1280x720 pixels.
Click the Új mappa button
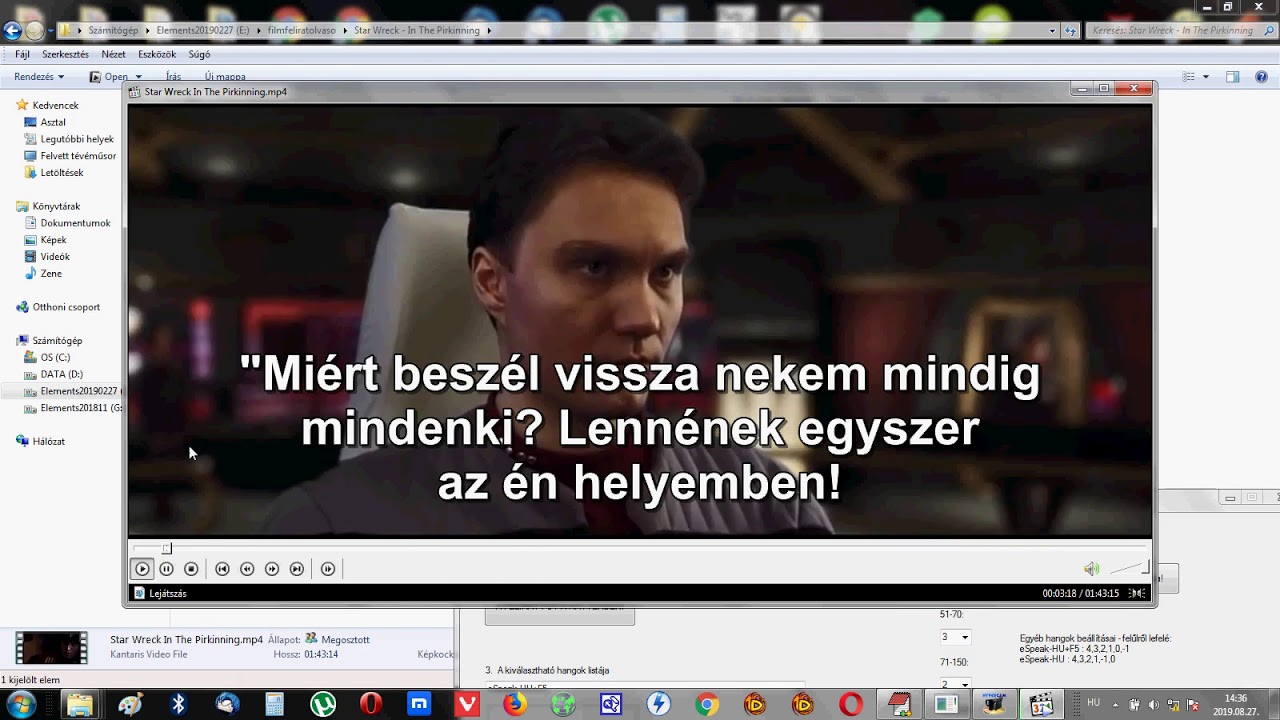click(x=225, y=77)
